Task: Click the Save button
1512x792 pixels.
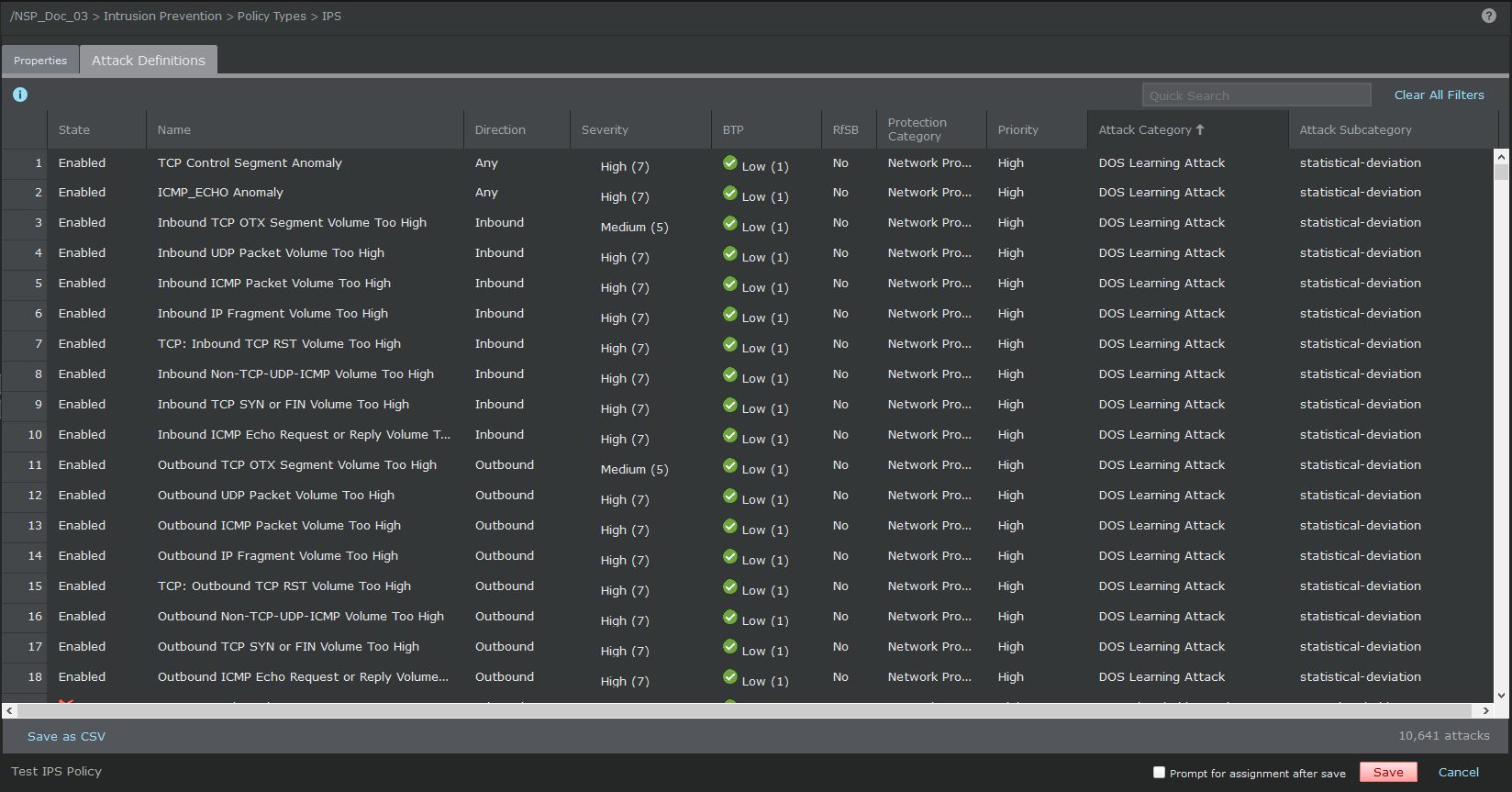Action: tap(1388, 772)
